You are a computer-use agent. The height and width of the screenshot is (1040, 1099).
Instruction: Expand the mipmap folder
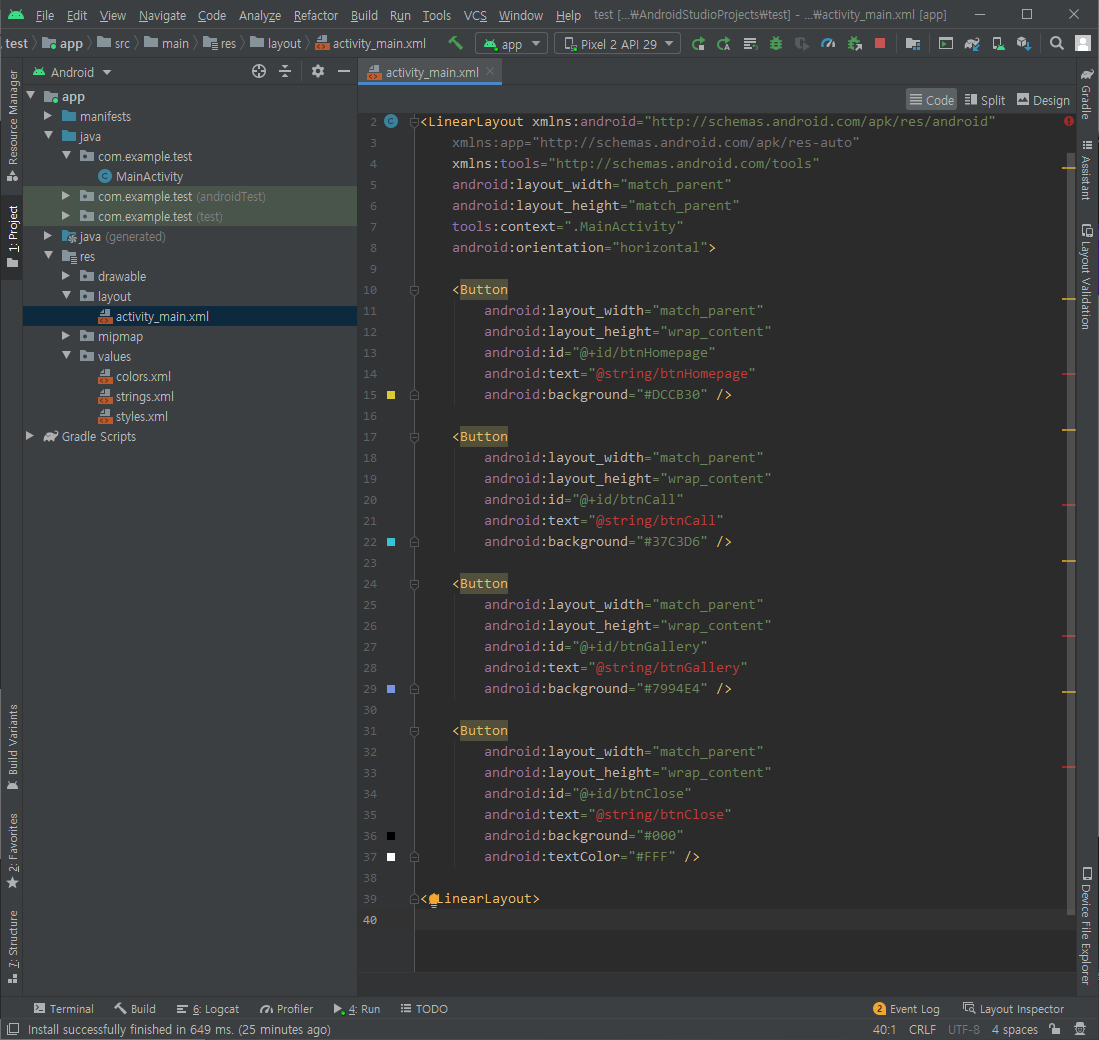click(66, 336)
